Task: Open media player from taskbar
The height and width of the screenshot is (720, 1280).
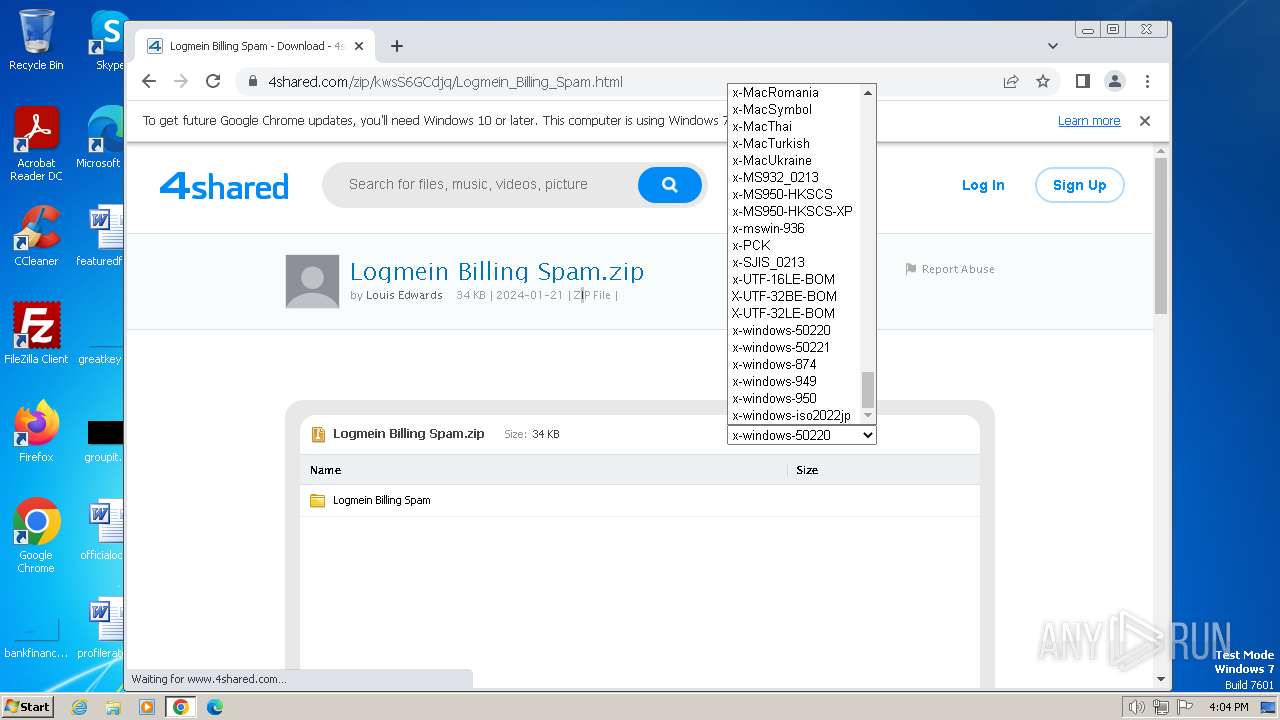Action: [x=147, y=707]
